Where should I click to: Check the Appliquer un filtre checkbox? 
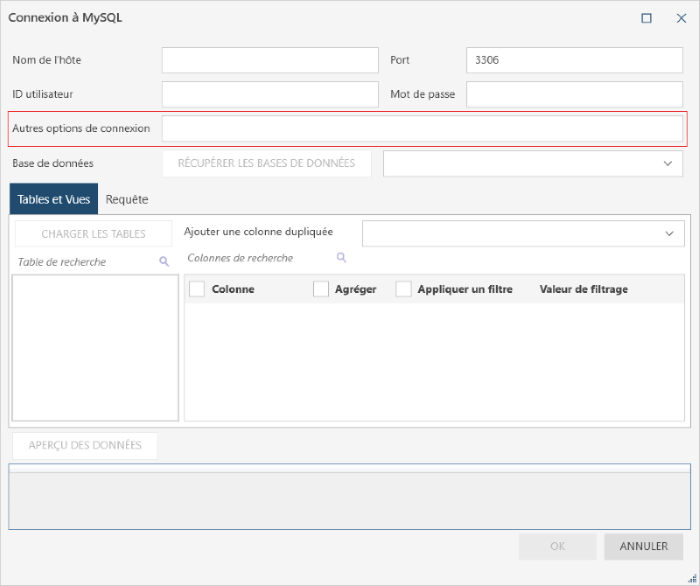[x=404, y=289]
